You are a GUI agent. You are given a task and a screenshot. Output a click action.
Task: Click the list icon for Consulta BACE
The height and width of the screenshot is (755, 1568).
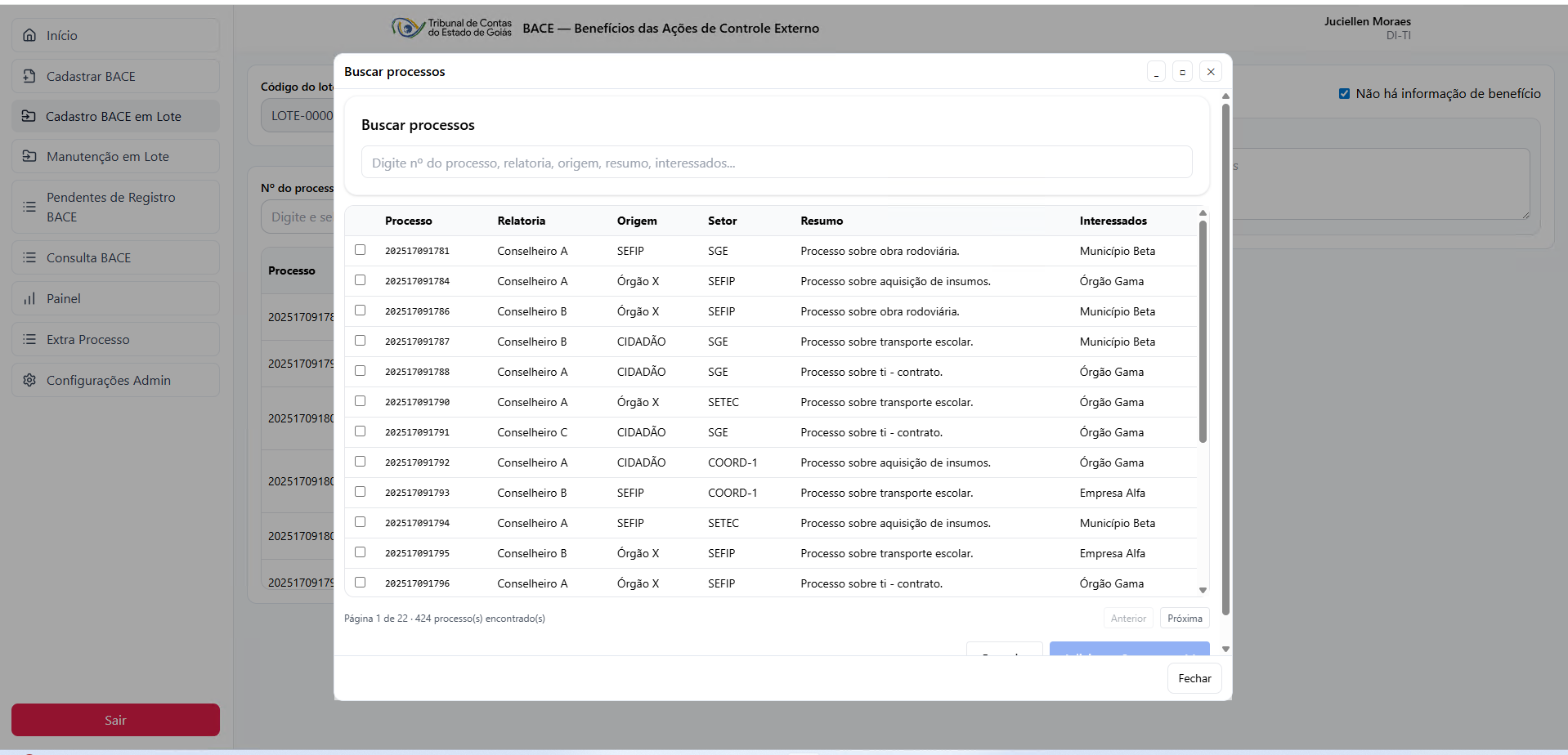(x=29, y=257)
